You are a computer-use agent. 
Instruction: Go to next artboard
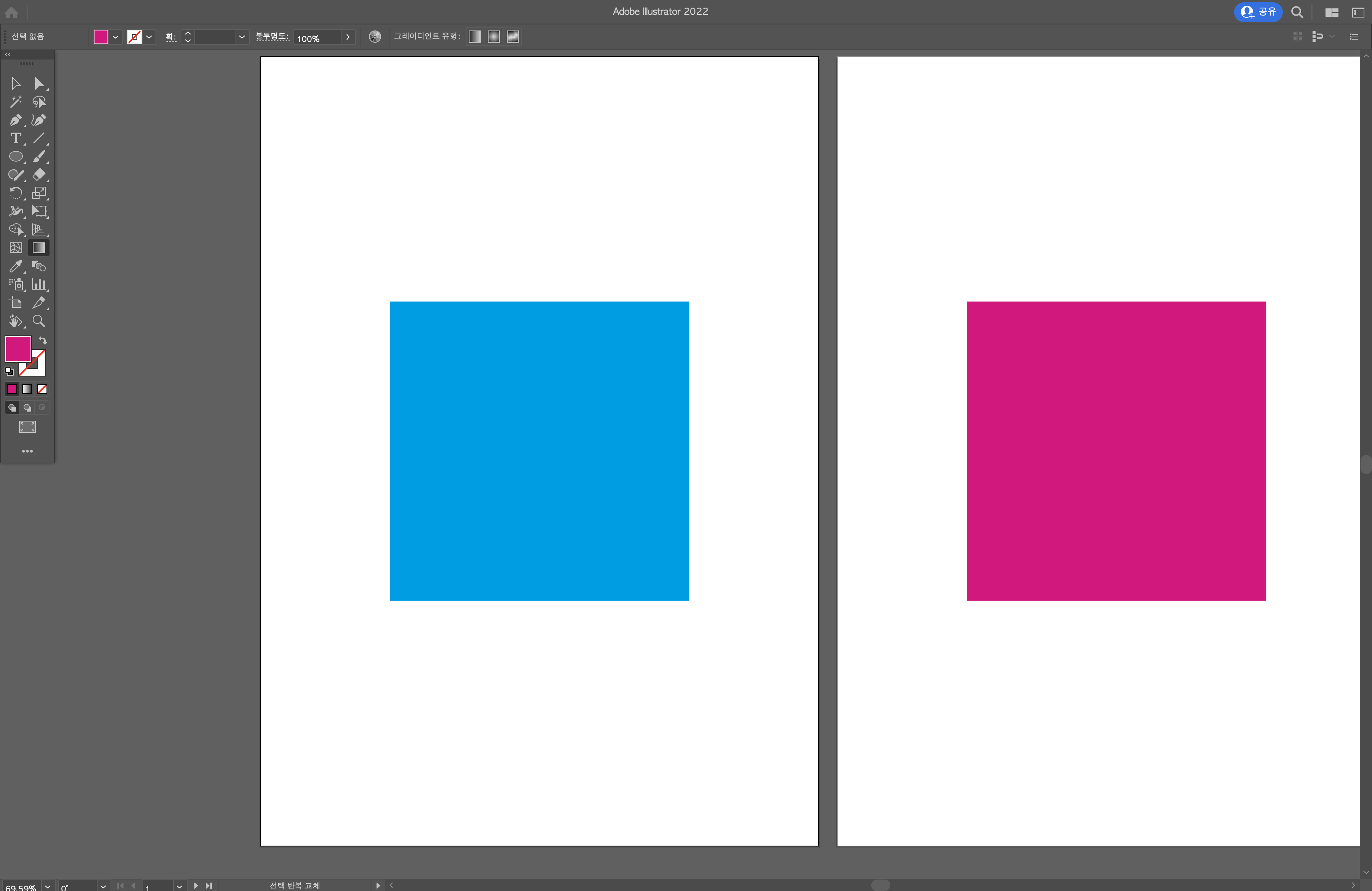pos(196,885)
